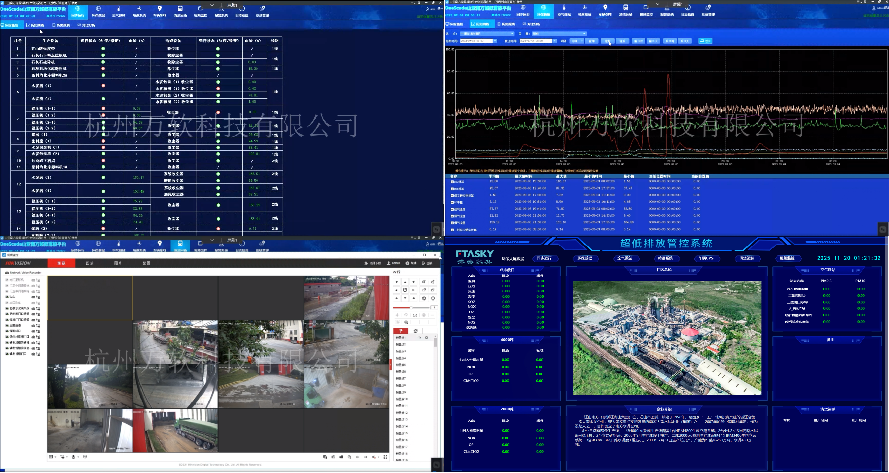The height and width of the screenshot is (473, 889).
Task: Enter fullscreen using icon below video grid
Action: point(386,457)
